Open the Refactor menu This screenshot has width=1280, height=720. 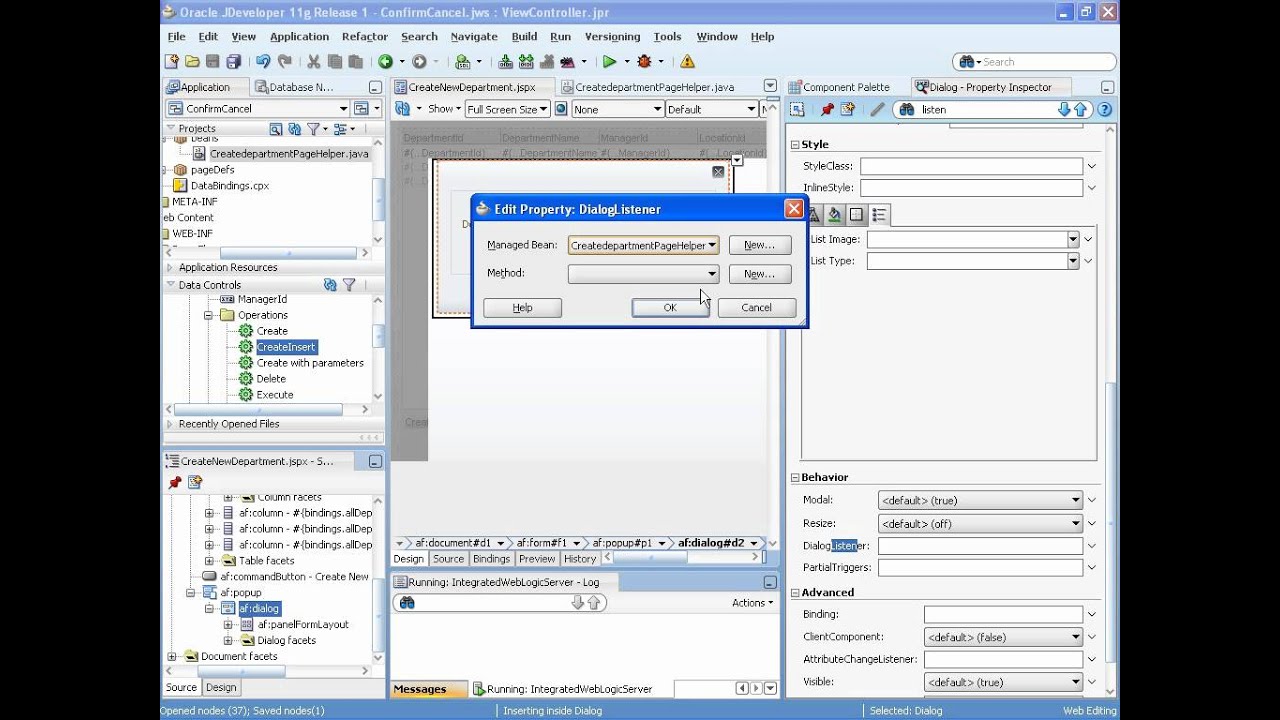364,36
